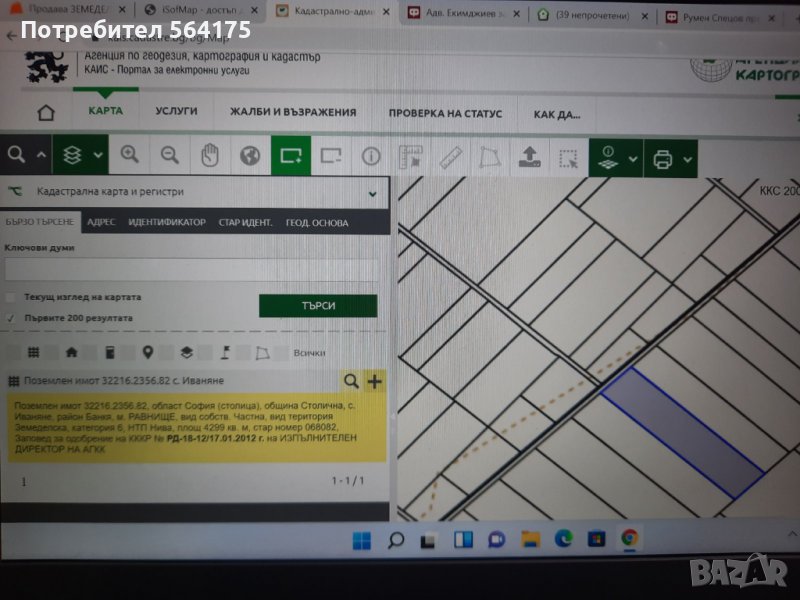Click the 'Ключови думи' search field

coord(190,269)
